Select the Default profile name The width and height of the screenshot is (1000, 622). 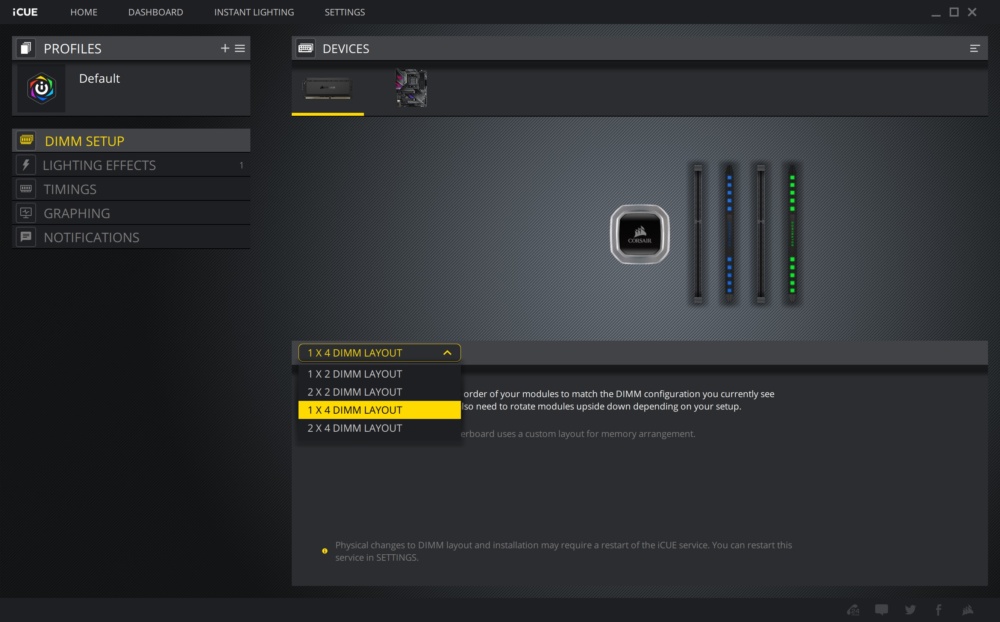point(99,78)
